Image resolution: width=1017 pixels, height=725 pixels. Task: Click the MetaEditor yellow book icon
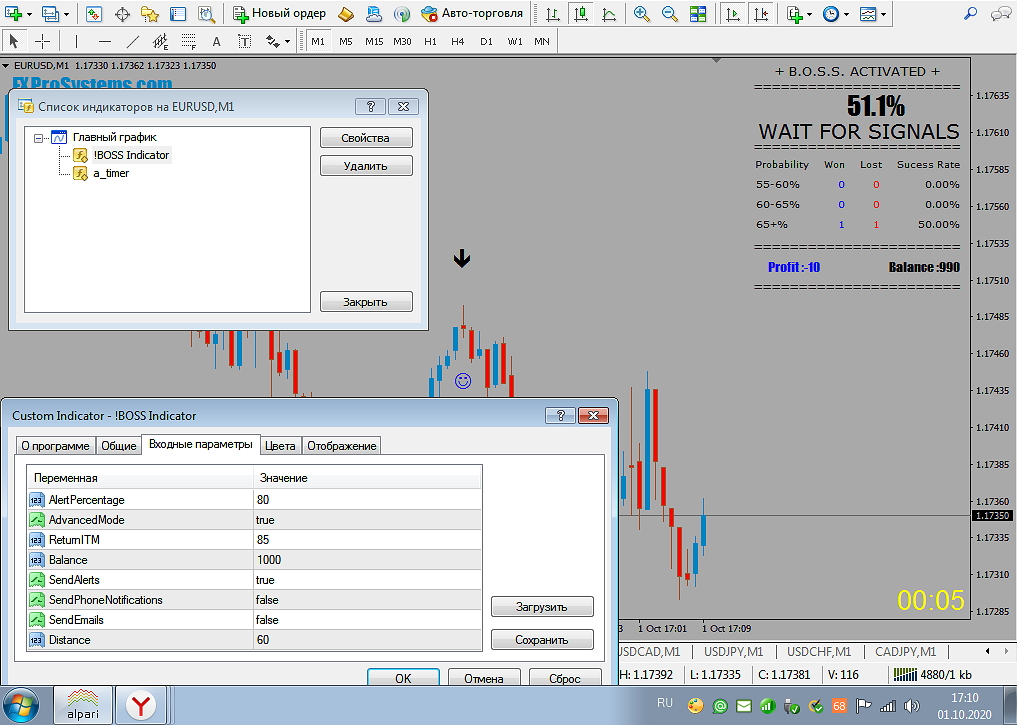346,14
